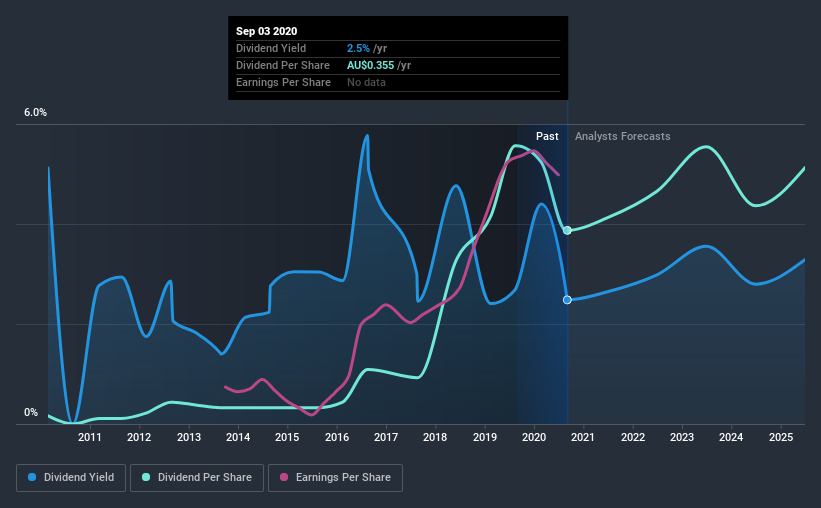Screen dimensions: 821x508
Task: Toggle the Dividend Per Share legend button
Action: [197, 478]
